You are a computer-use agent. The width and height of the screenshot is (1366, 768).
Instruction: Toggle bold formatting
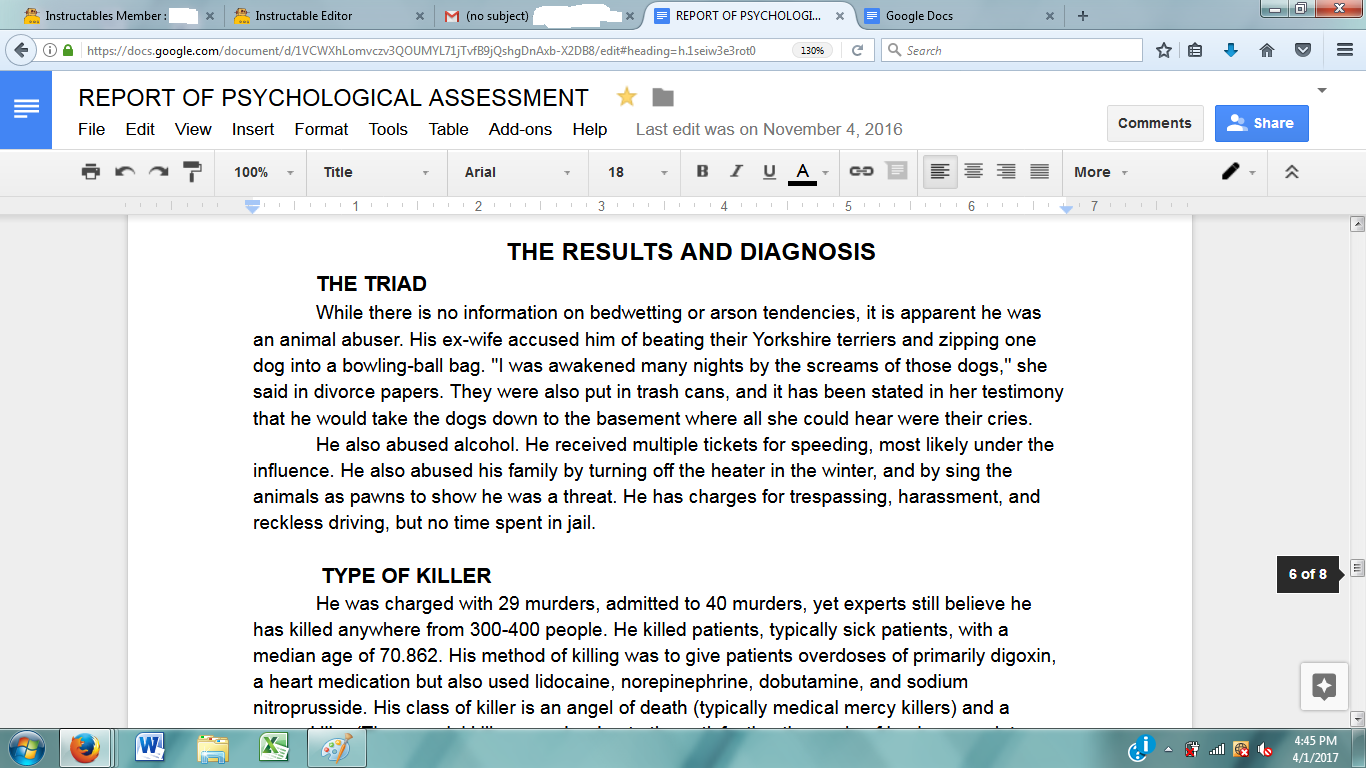[702, 171]
